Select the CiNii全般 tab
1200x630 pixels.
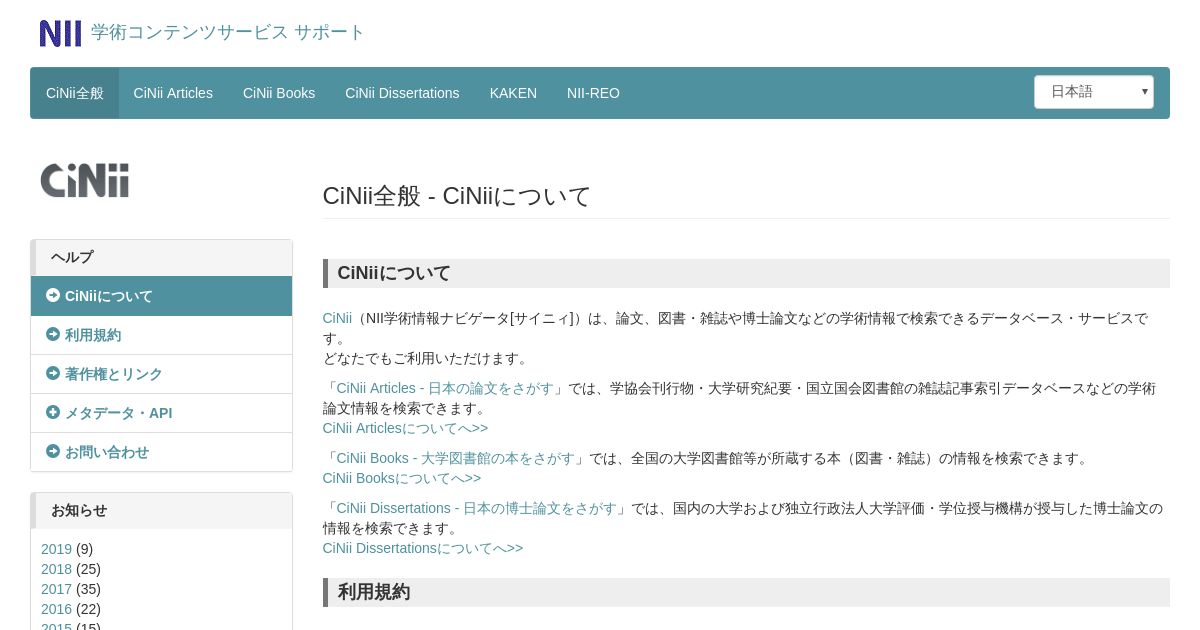[x=75, y=93]
